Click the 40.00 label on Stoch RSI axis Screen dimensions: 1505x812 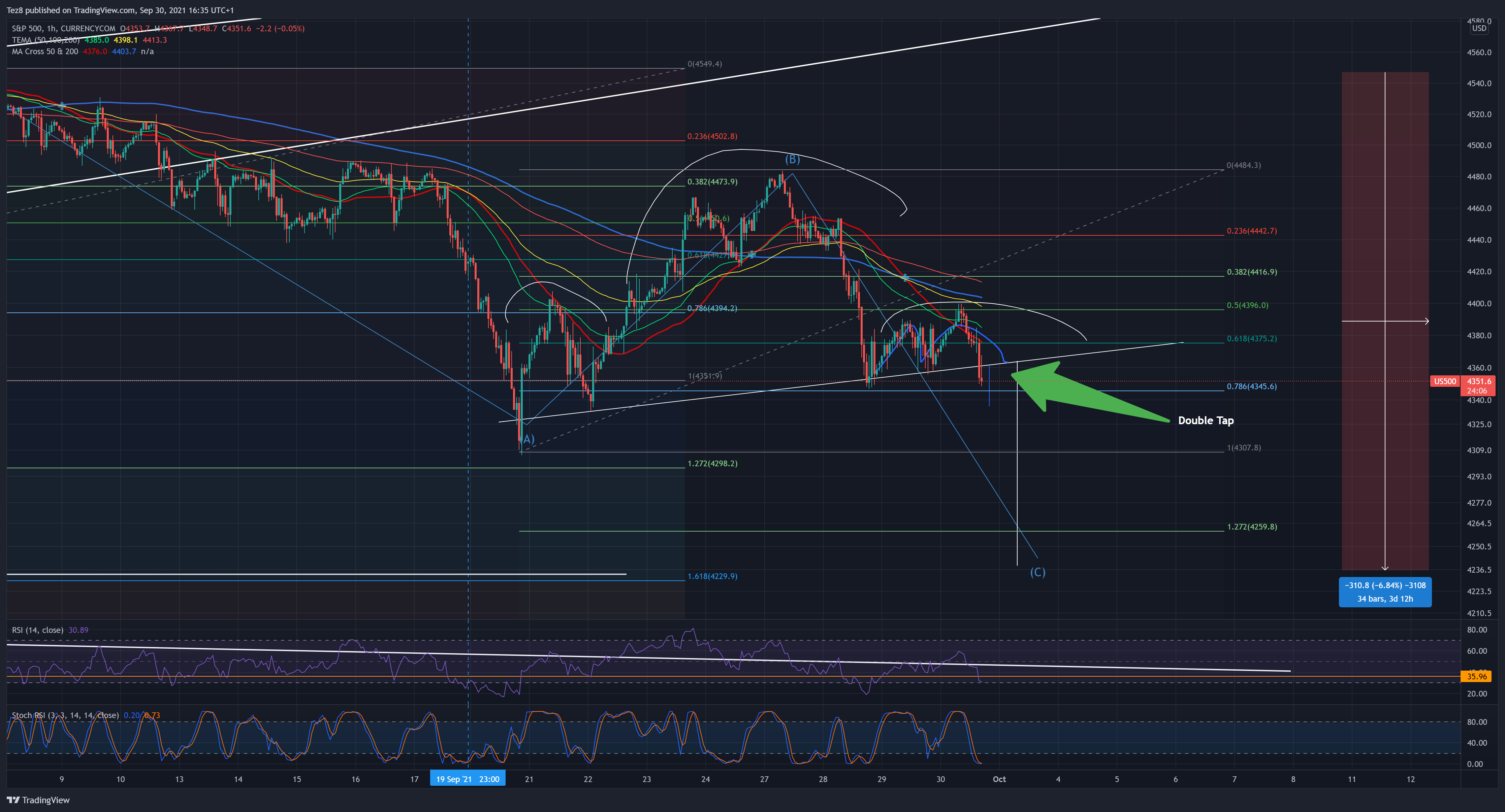pos(1476,743)
